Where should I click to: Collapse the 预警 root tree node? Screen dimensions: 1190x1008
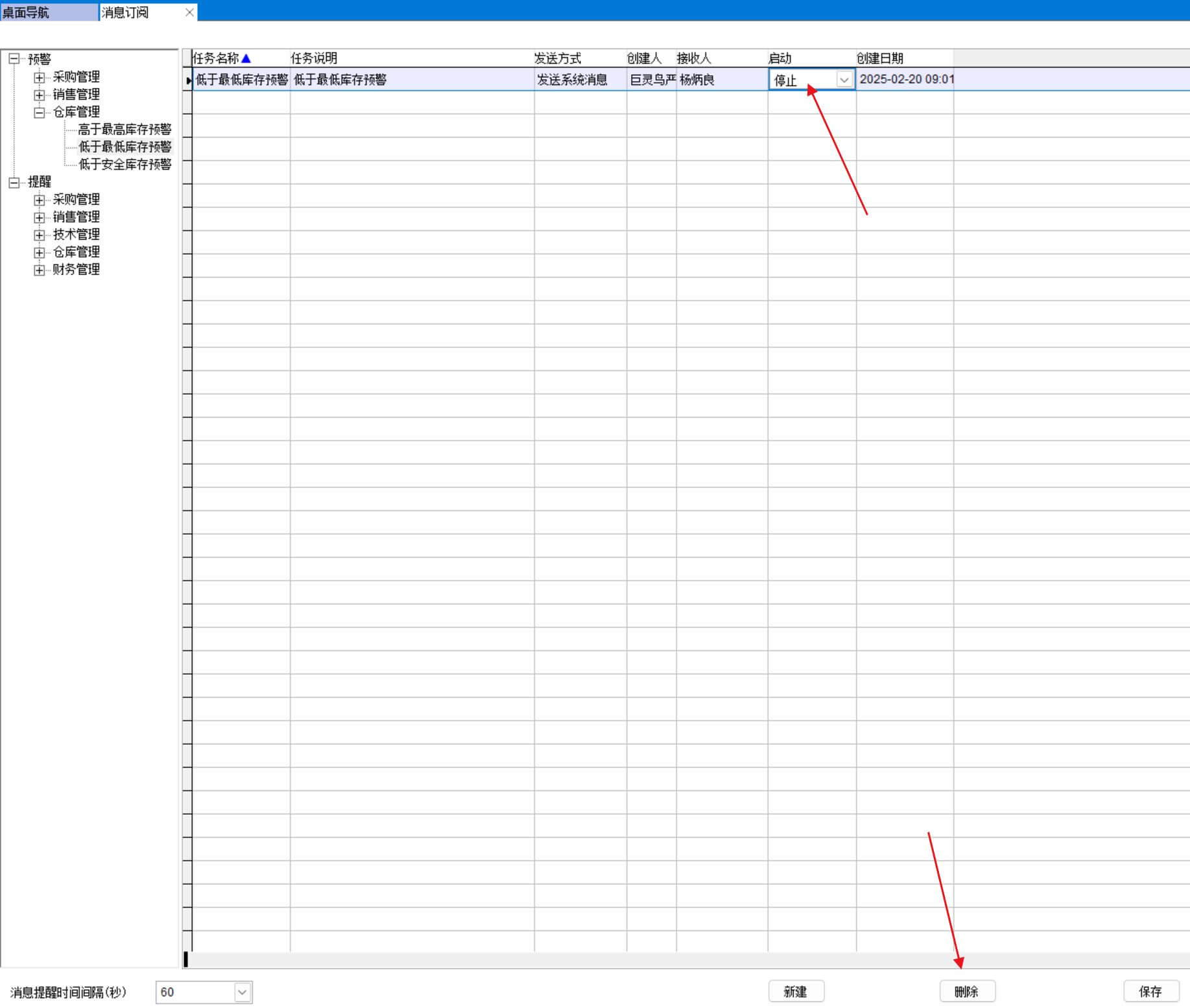click(x=14, y=59)
